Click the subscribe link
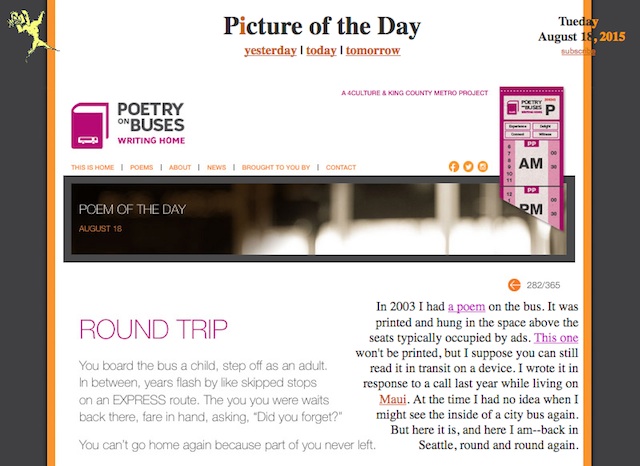Image resolution: width=640 pixels, height=466 pixels. [578, 51]
